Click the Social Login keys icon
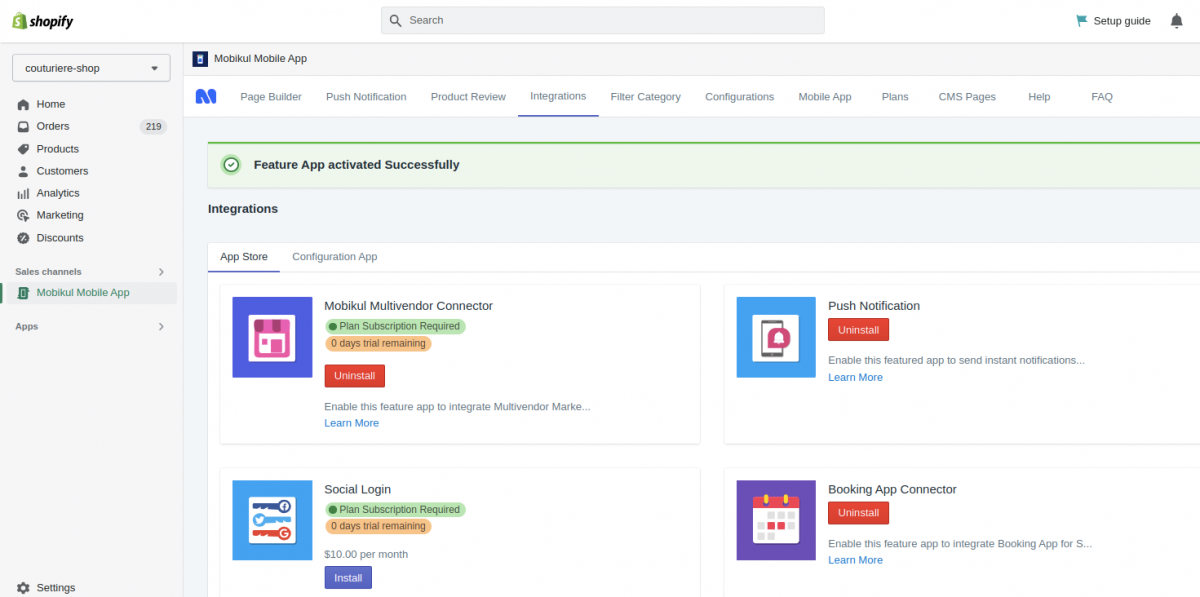The height and width of the screenshot is (597, 1200). [x=273, y=520]
